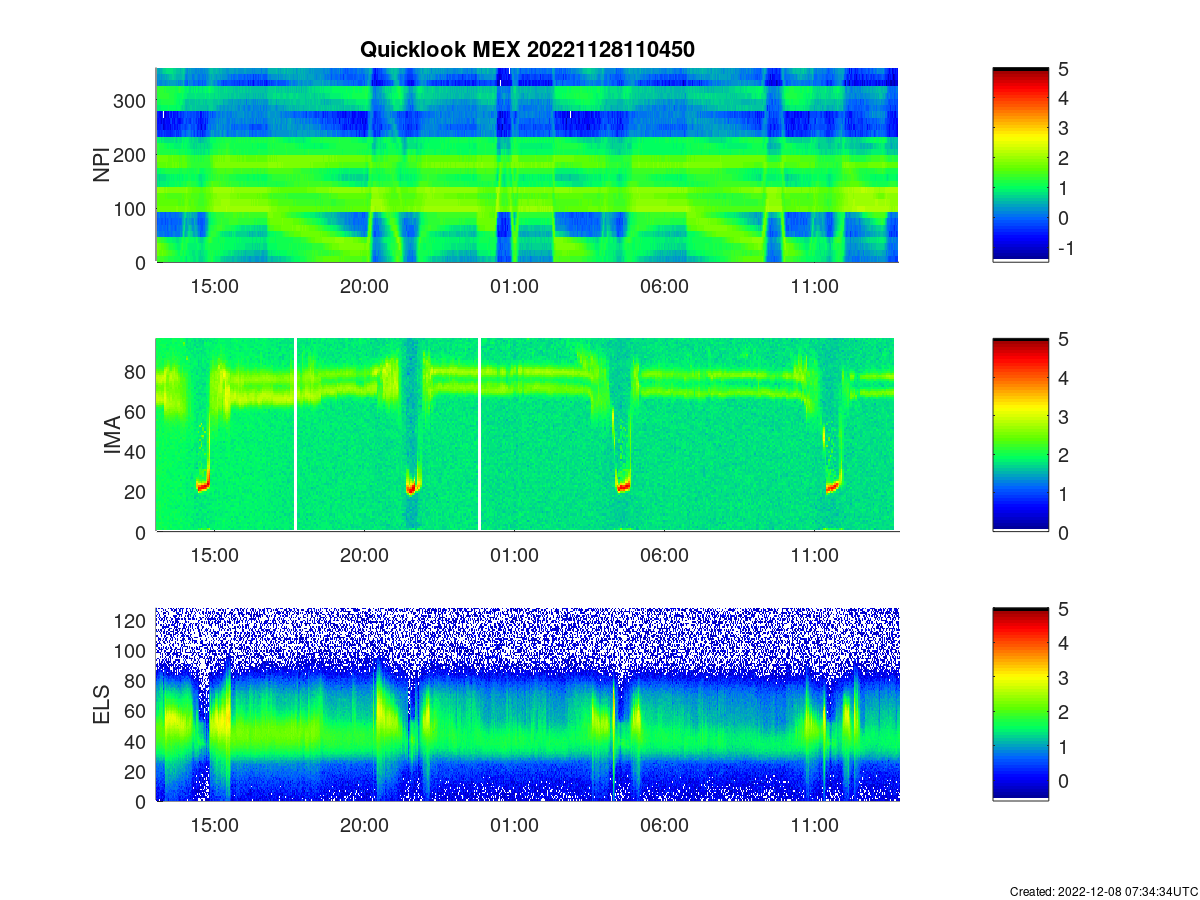Click the first red IMA peak near 15:00

point(203,486)
